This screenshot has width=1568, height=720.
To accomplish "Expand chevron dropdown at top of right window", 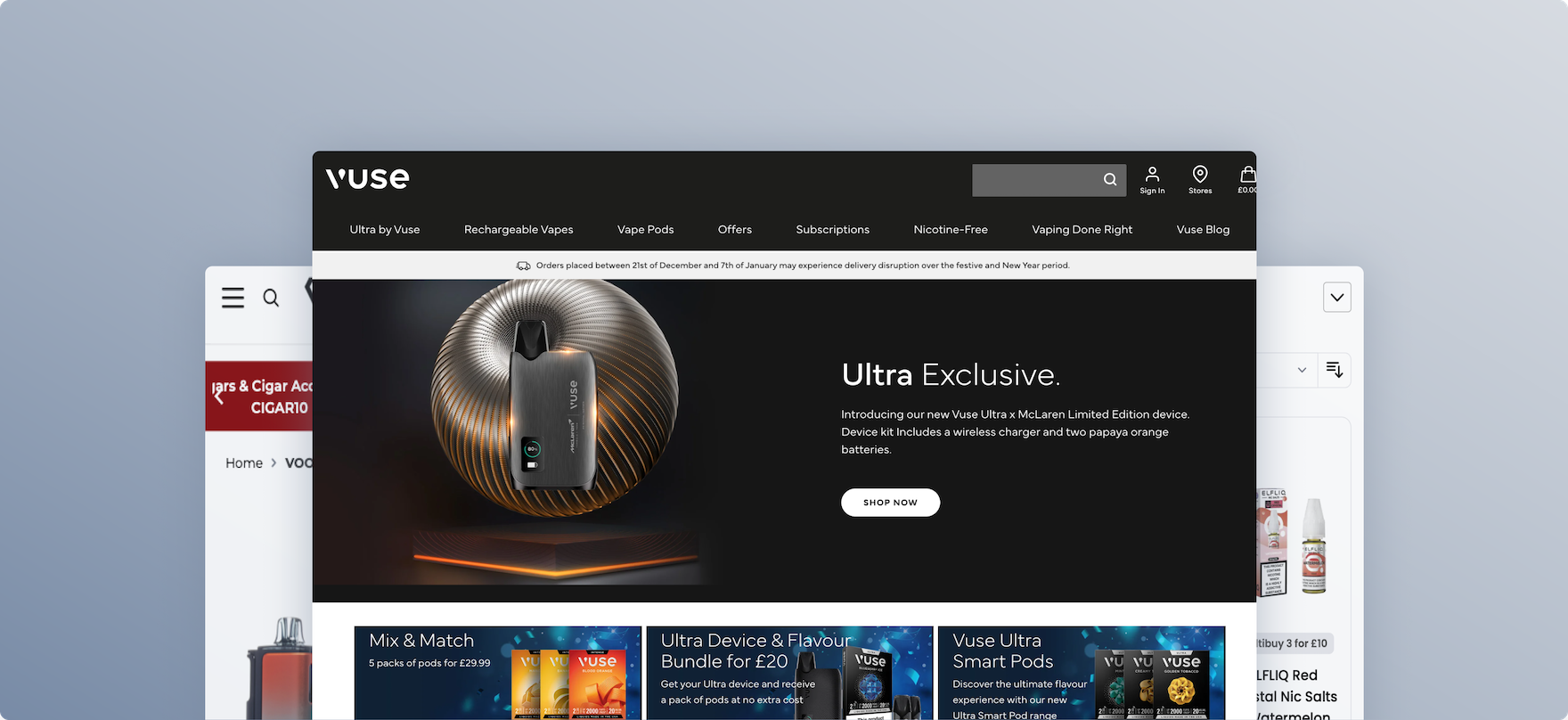I will pyautogui.click(x=1336, y=297).
